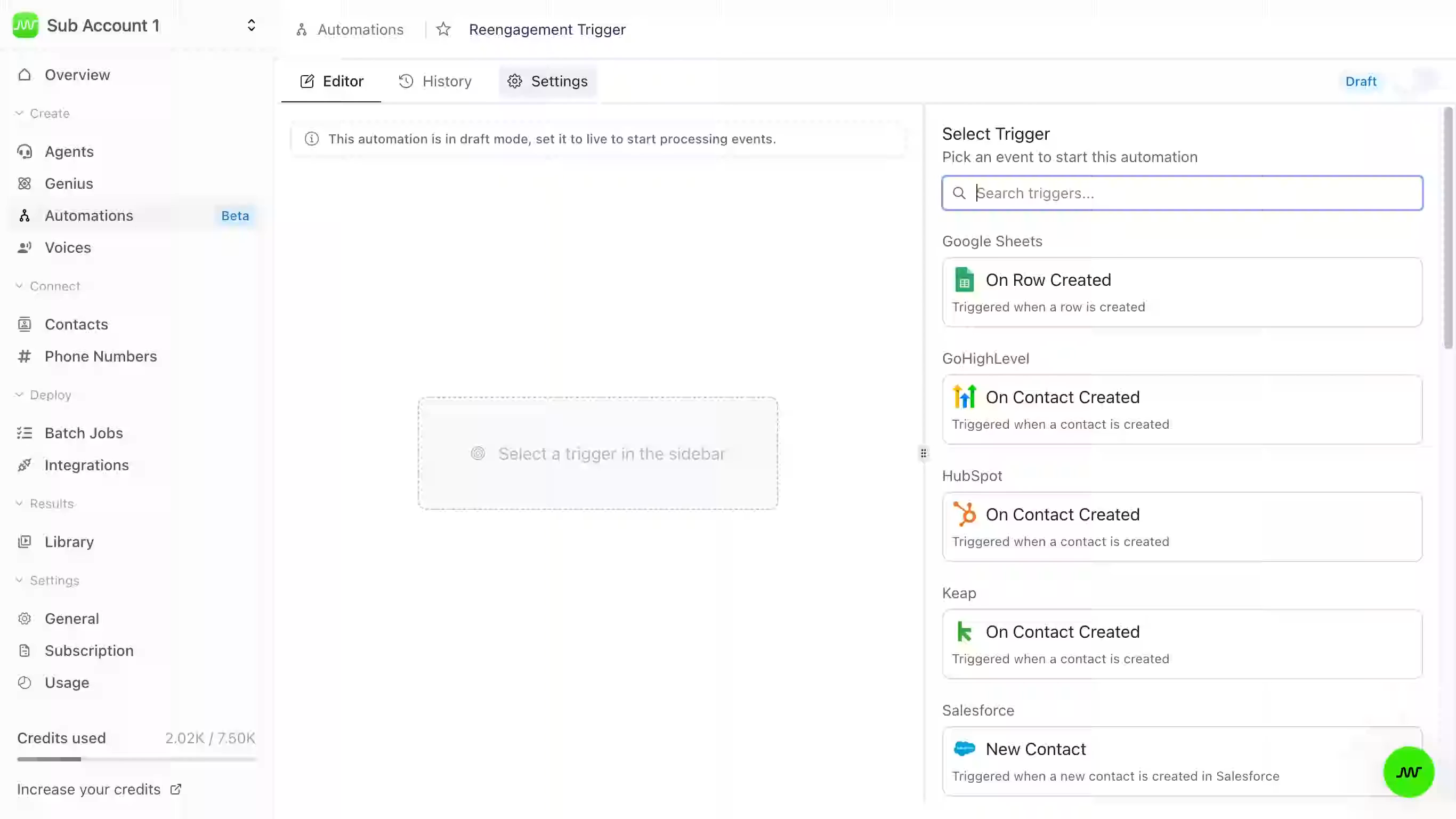Viewport: 1456px width, 819px height.
Task: Click the Select a trigger placeholder box
Action: coord(597,453)
